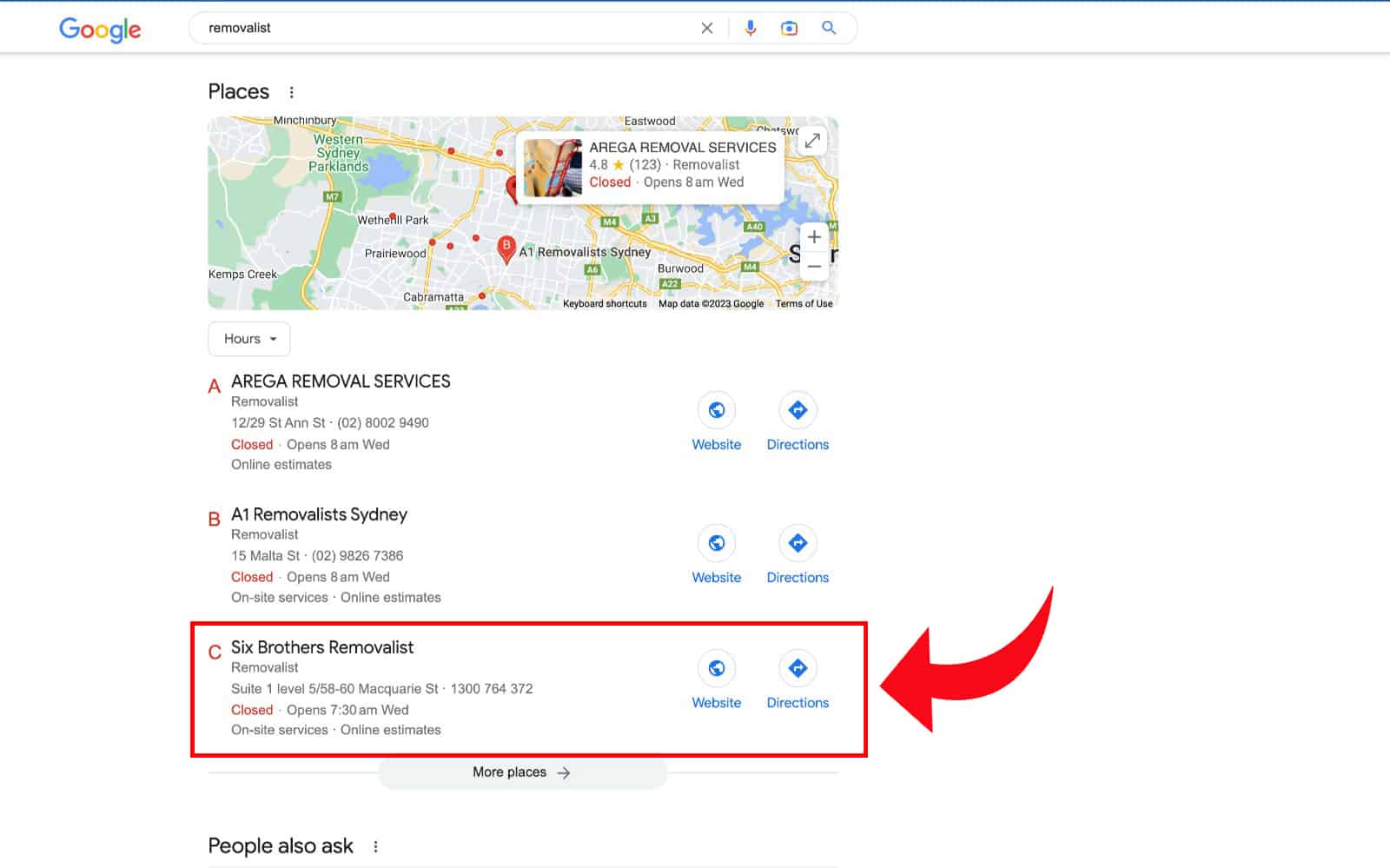1390x868 pixels.
Task: Open the Six Brothers Removalist listing
Action: [322, 647]
